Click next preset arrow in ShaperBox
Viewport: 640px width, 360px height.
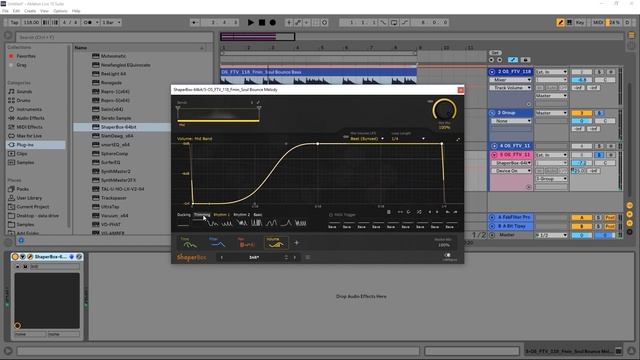pos(295,258)
